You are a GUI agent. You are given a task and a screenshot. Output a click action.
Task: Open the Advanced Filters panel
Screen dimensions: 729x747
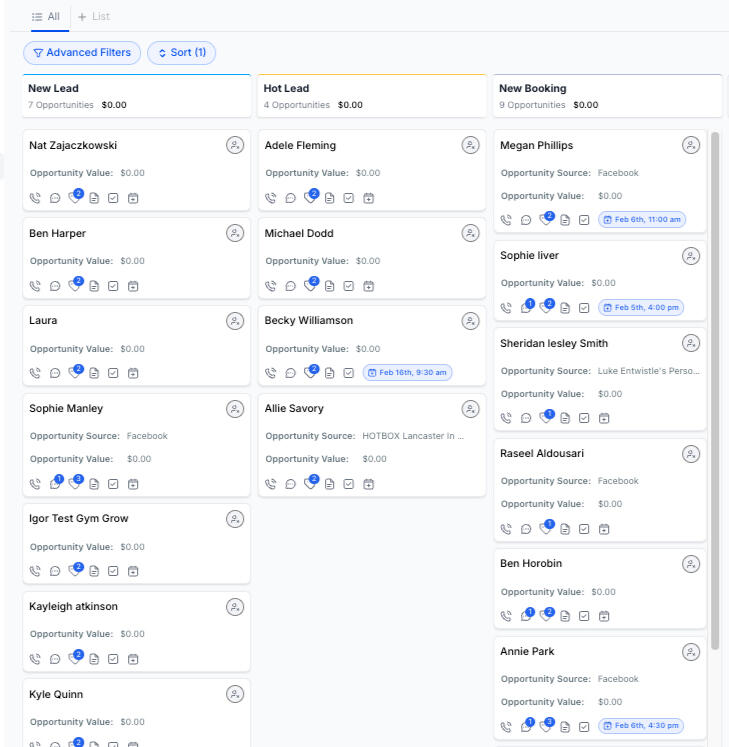click(81, 53)
